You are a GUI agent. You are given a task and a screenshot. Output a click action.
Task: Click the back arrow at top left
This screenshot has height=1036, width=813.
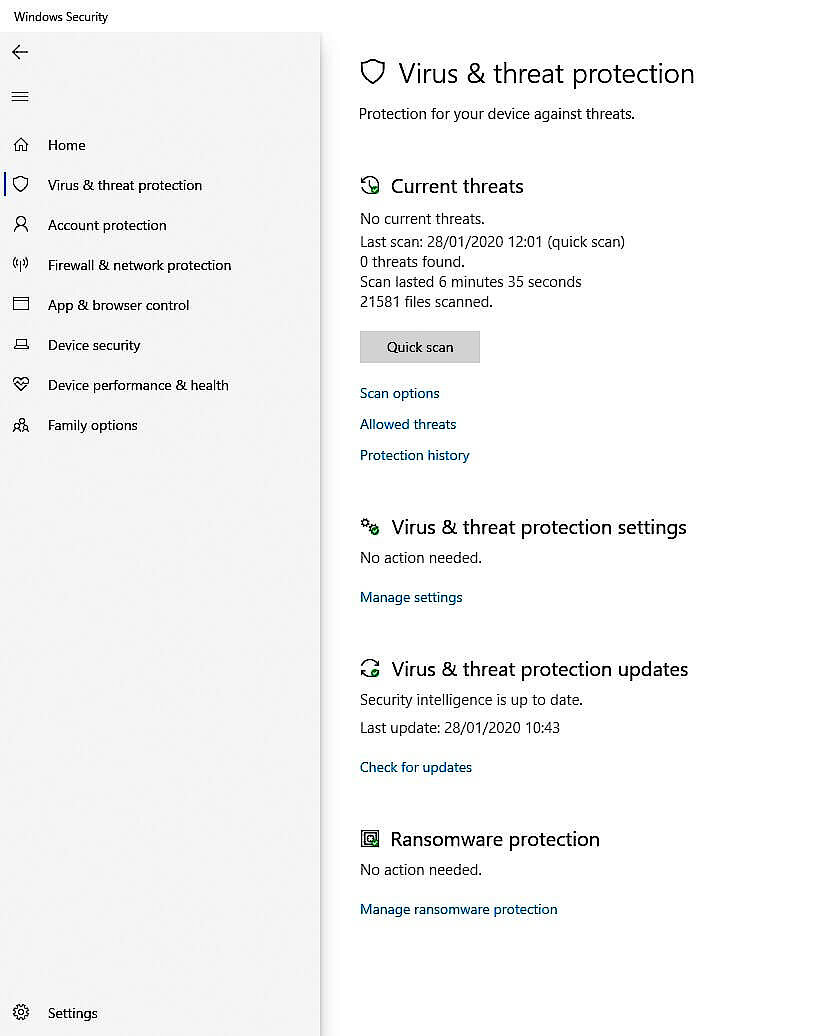[x=20, y=52]
